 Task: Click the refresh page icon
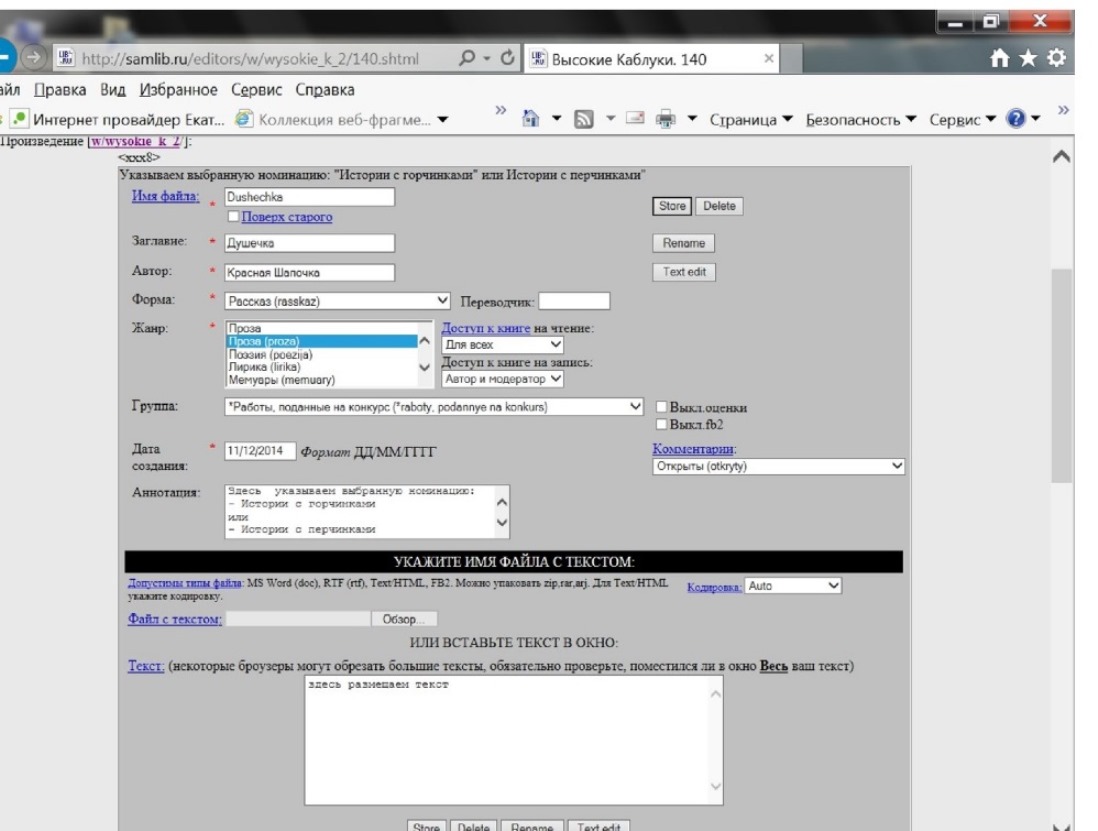(x=506, y=59)
